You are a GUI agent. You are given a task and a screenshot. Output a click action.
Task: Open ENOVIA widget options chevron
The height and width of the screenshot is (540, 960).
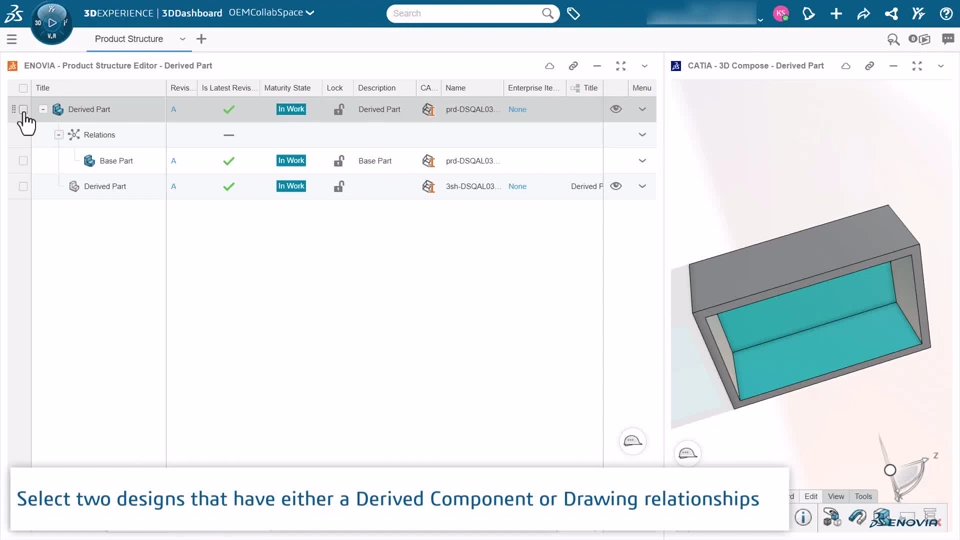point(645,66)
